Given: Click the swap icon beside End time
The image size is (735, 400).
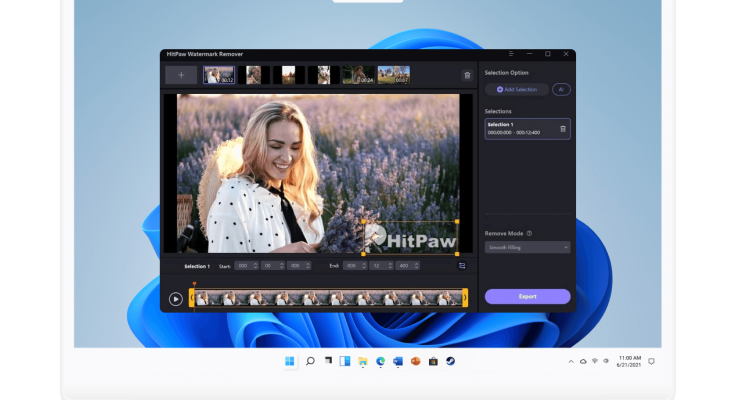Looking at the screenshot, I should point(462,266).
